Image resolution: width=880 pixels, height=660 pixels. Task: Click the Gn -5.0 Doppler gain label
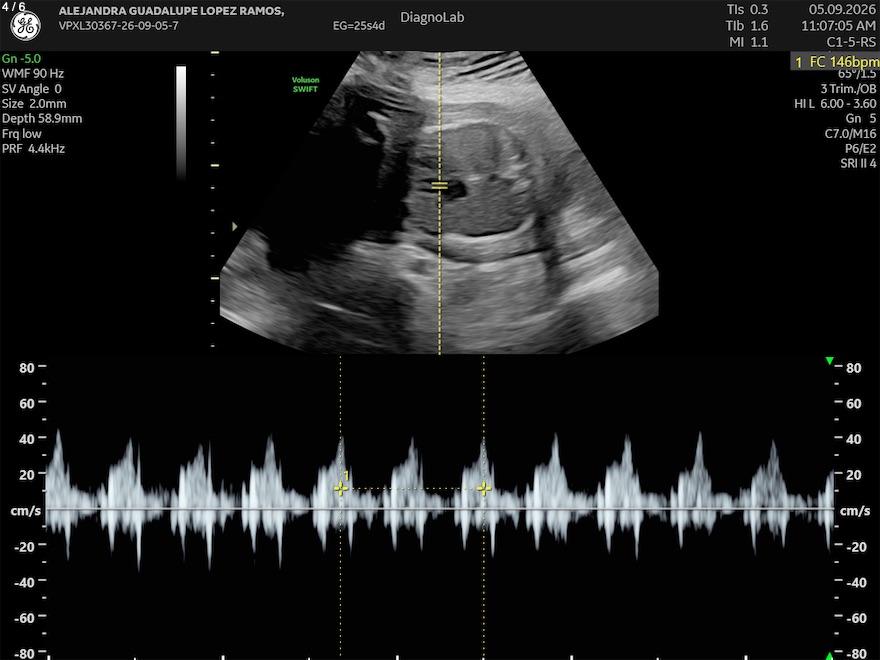pos(21,58)
